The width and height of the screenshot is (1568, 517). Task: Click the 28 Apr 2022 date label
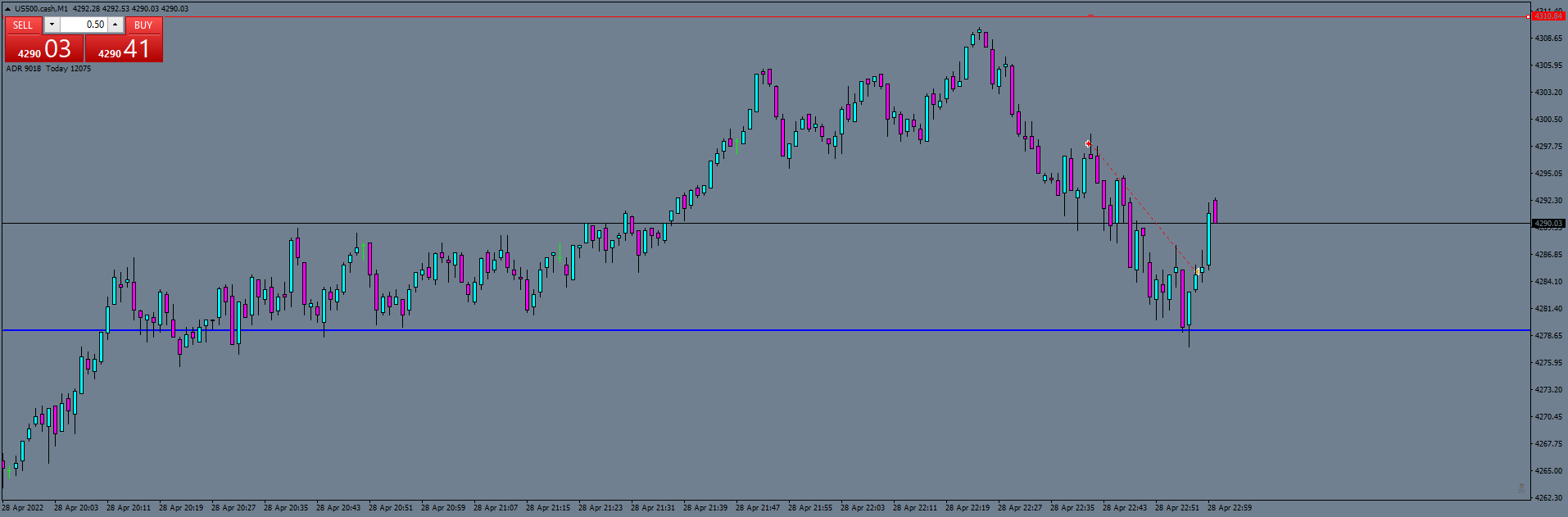pyautogui.click(x=23, y=508)
